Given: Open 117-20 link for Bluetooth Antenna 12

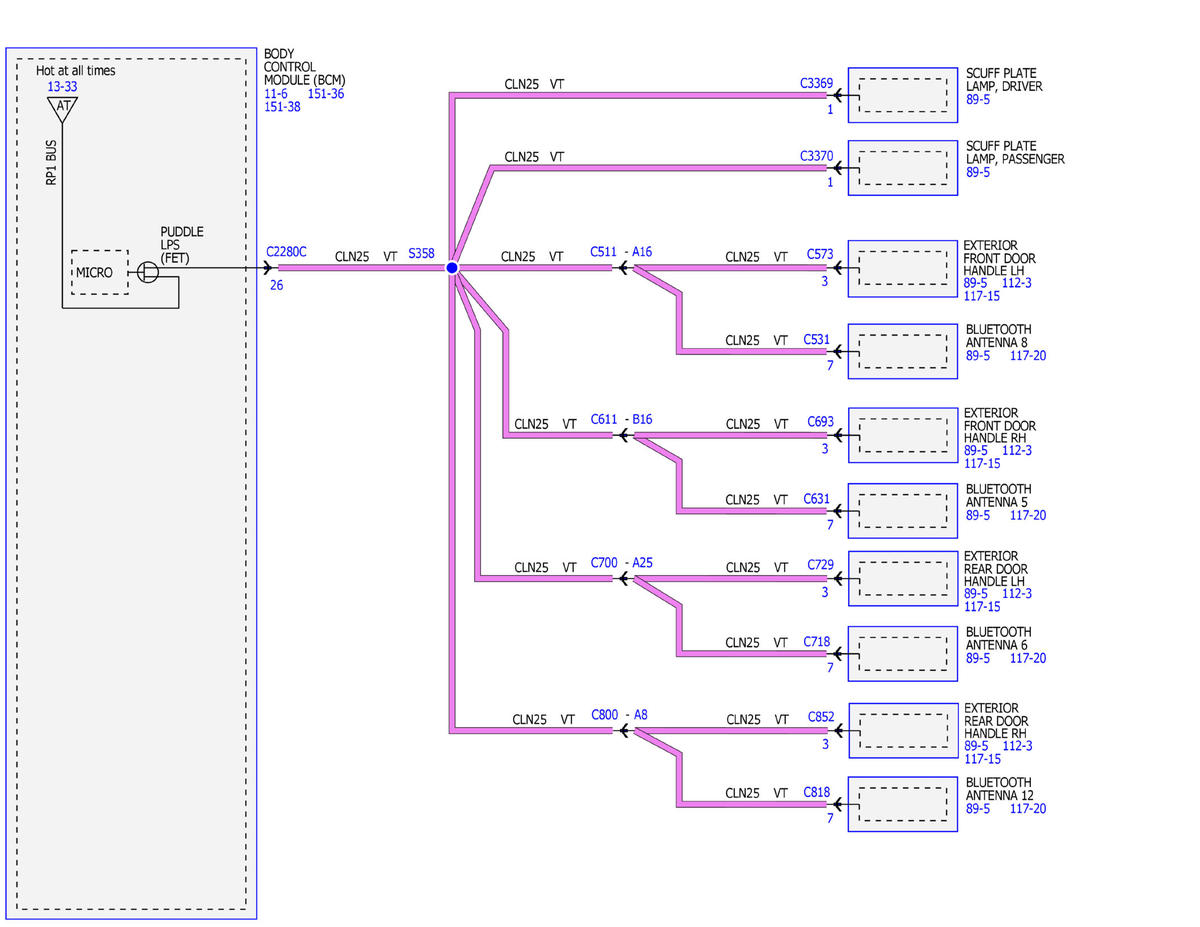Looking at the screenshot, I should coord(1028,808).
